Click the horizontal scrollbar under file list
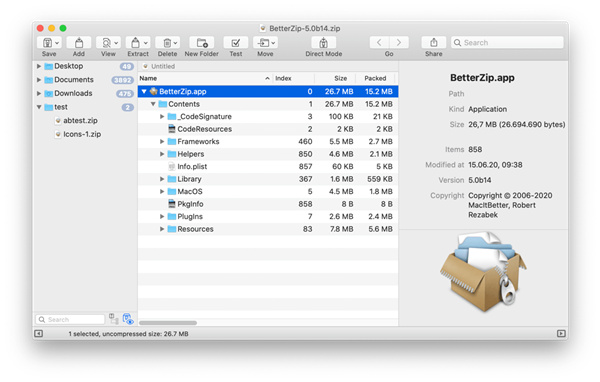The width and height of the screenshot is (600, 382). click(168, 323)
